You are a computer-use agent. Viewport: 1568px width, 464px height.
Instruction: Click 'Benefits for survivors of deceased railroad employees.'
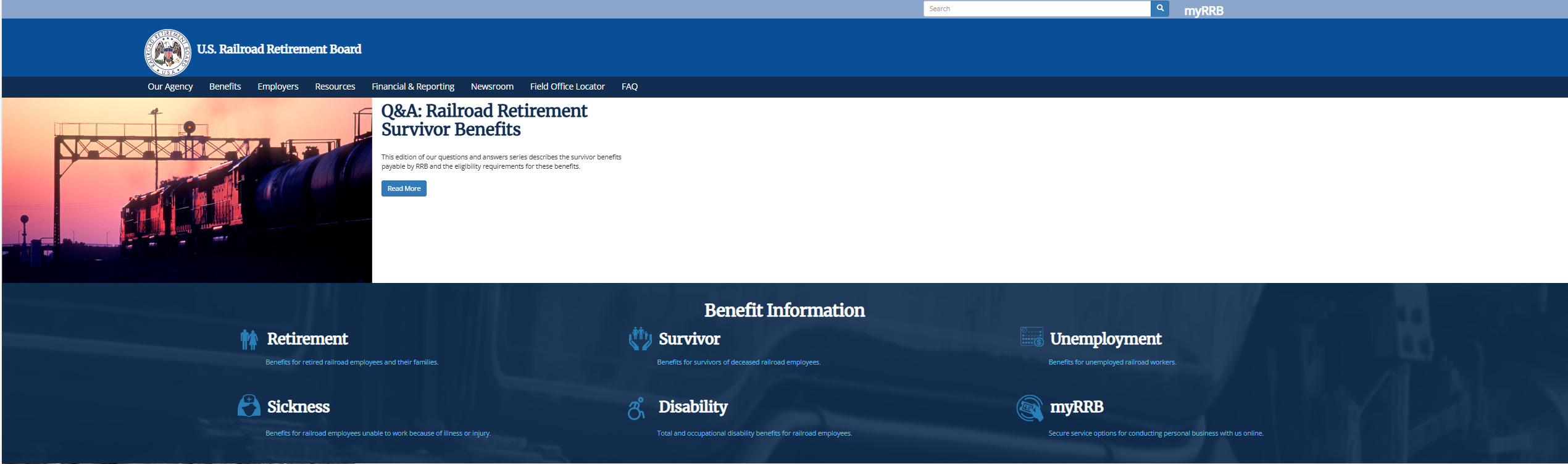click(x=739, y=362)
